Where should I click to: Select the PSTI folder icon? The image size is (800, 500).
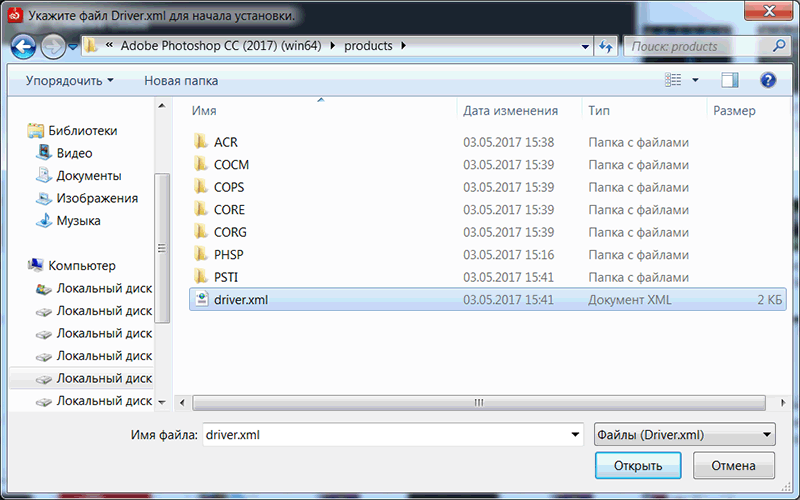[x=201, y=276]
